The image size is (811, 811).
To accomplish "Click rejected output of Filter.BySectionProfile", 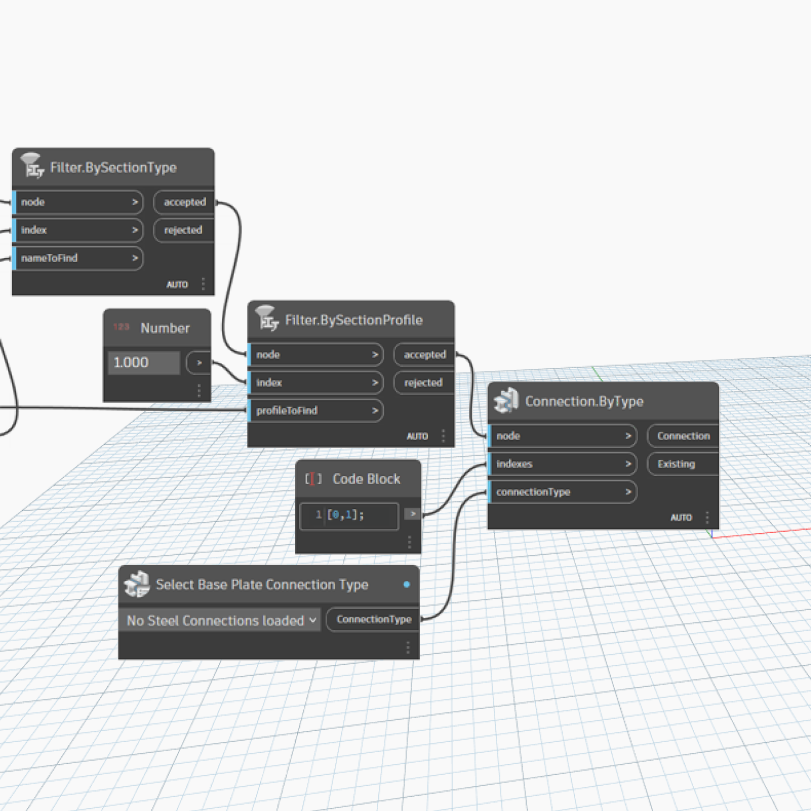I will [x=424, y=382].
